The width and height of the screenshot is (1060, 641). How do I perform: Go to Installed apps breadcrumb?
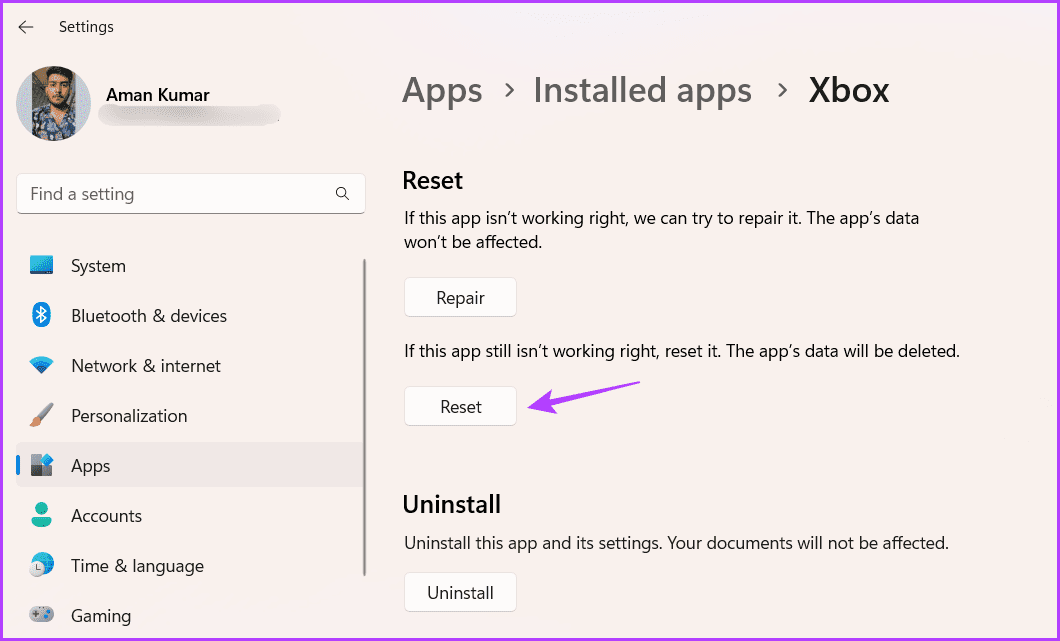(x=642, y=90)
